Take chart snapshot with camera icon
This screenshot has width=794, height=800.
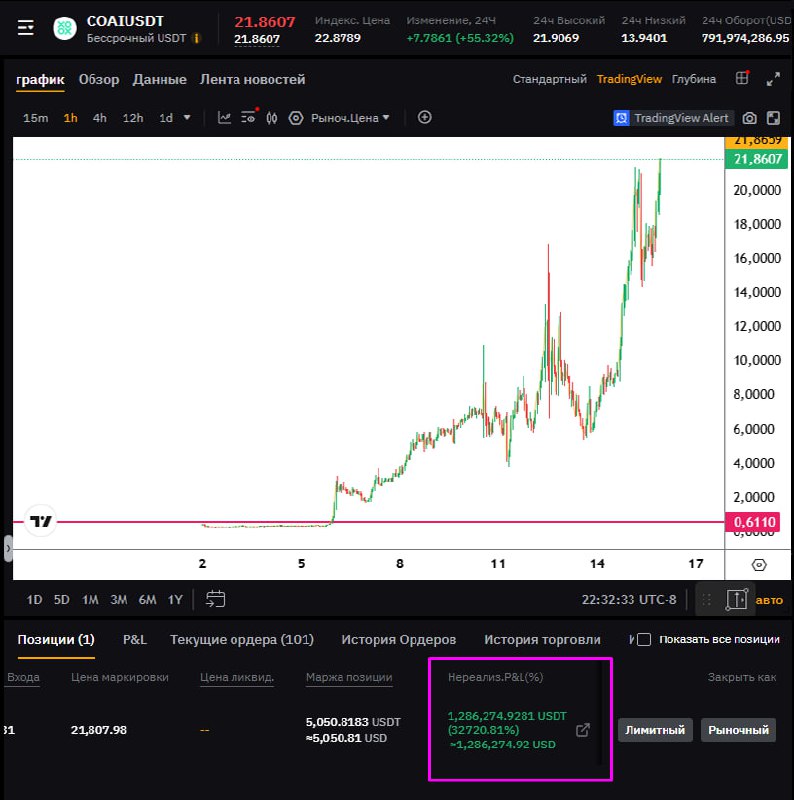(749, 118)
